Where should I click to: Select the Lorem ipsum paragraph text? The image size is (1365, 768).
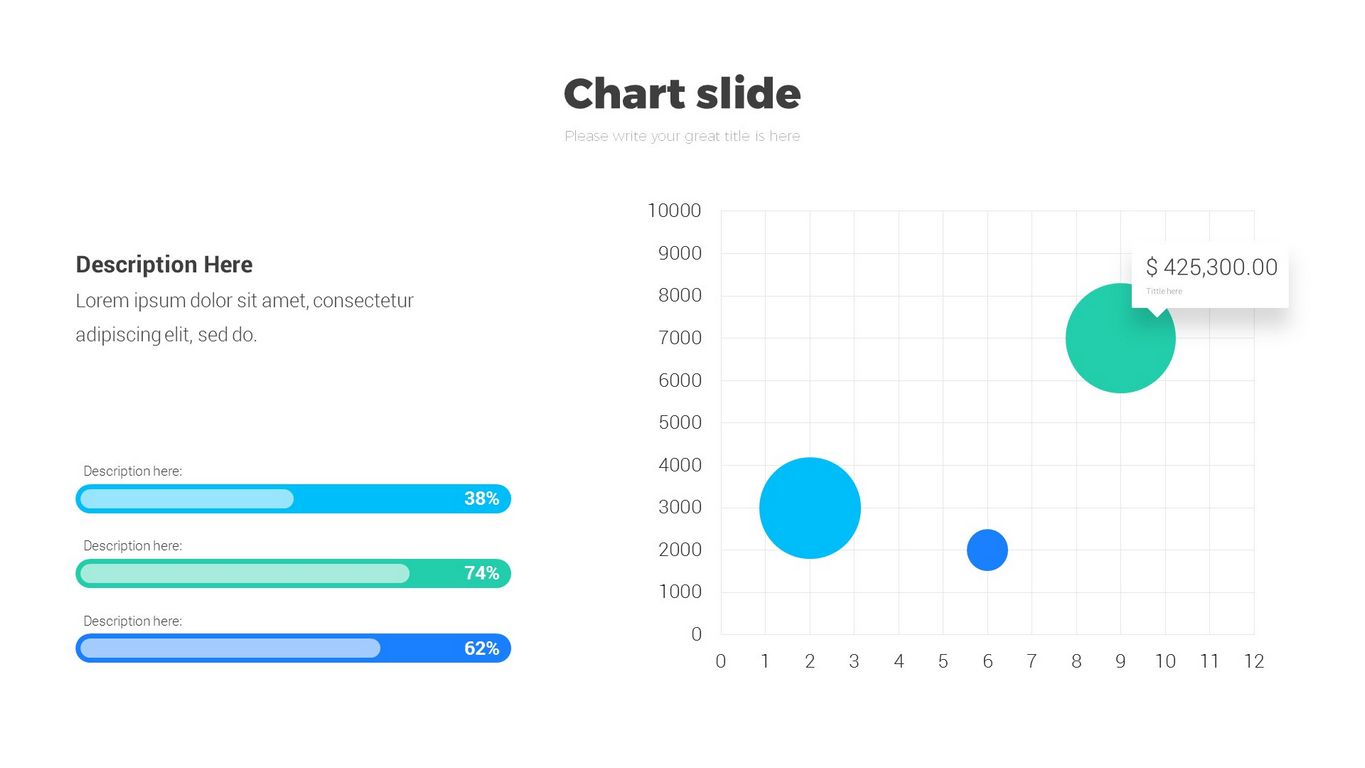click(x=244, y=317)
